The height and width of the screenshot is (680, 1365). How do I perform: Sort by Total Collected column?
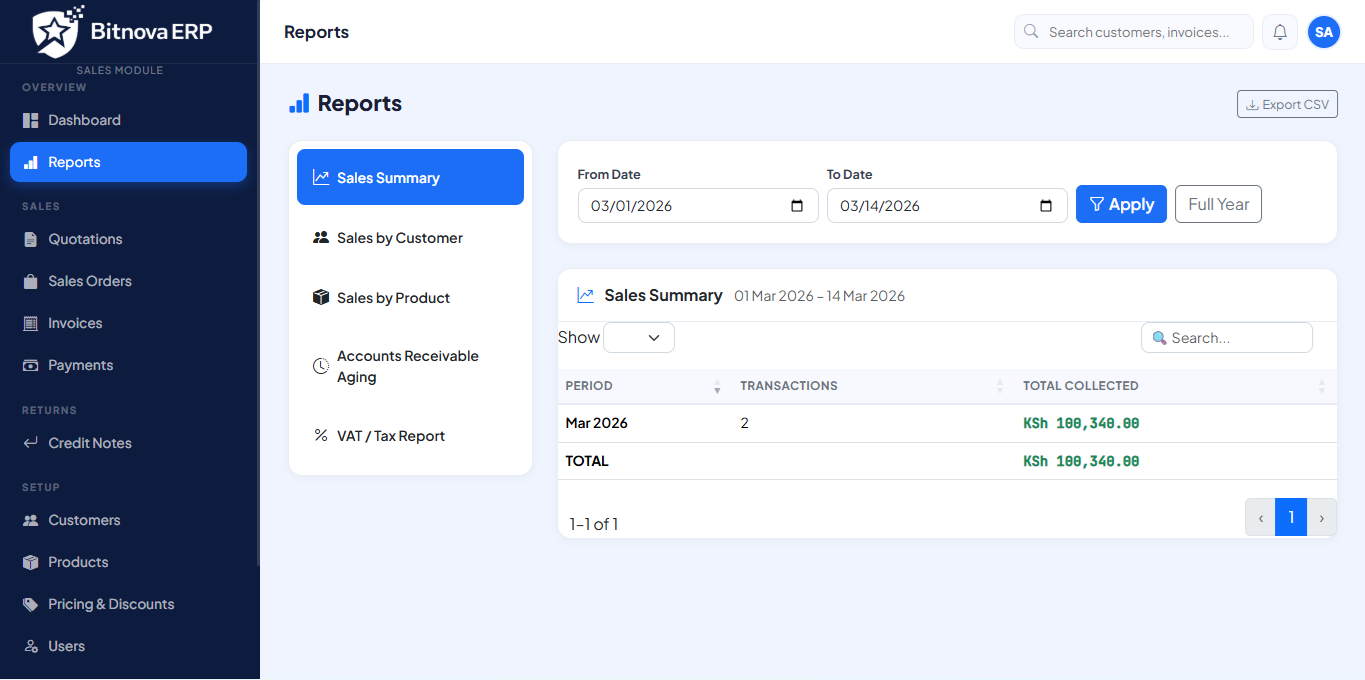[x=1321, y=386]
